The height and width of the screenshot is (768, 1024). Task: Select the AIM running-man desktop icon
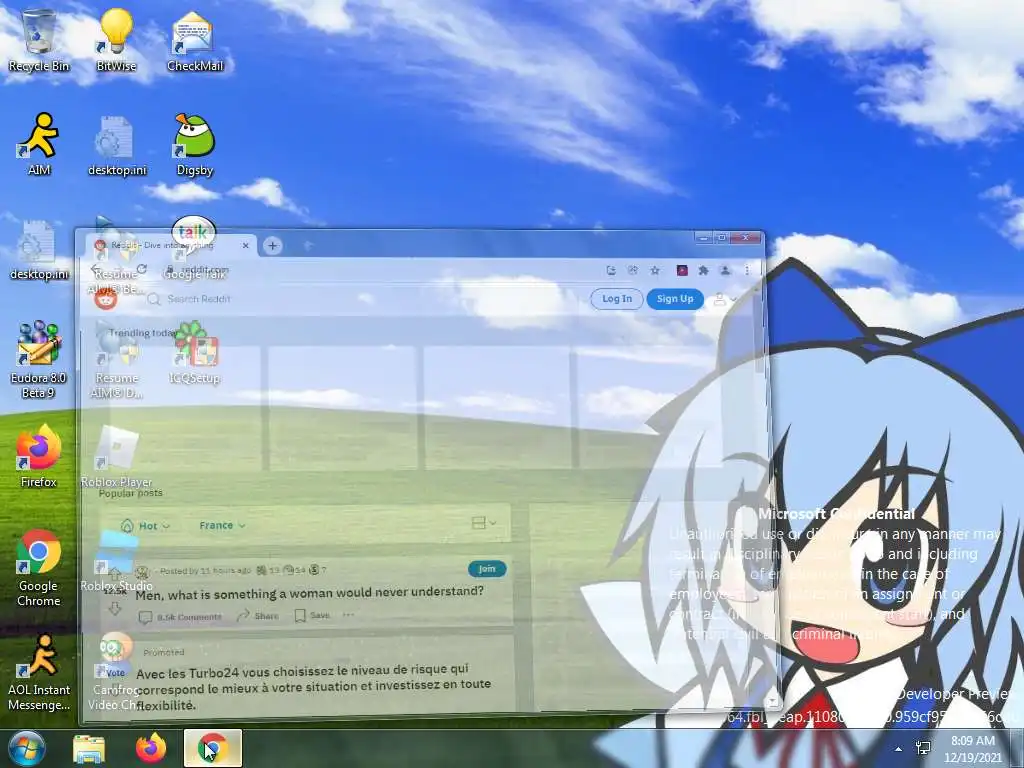pos(39,144)
